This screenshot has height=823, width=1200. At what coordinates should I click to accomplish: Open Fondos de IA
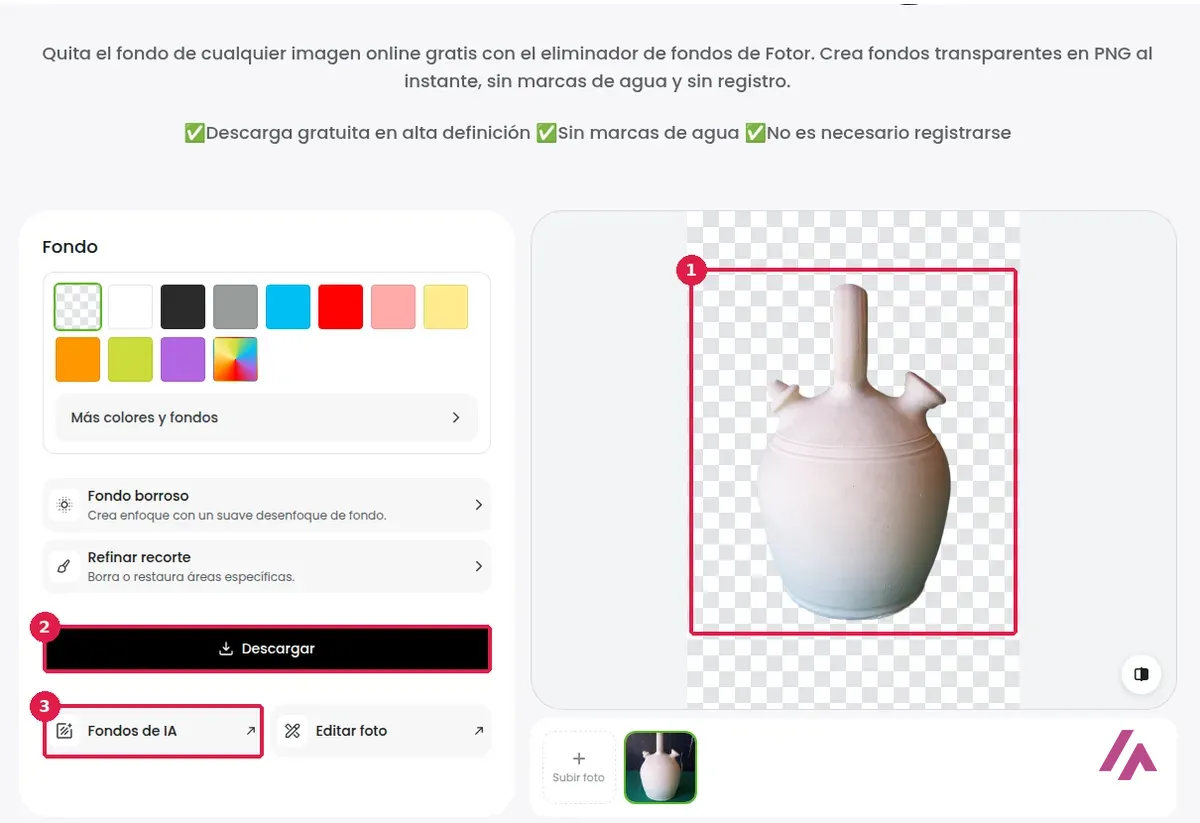(x=153, y=731)
